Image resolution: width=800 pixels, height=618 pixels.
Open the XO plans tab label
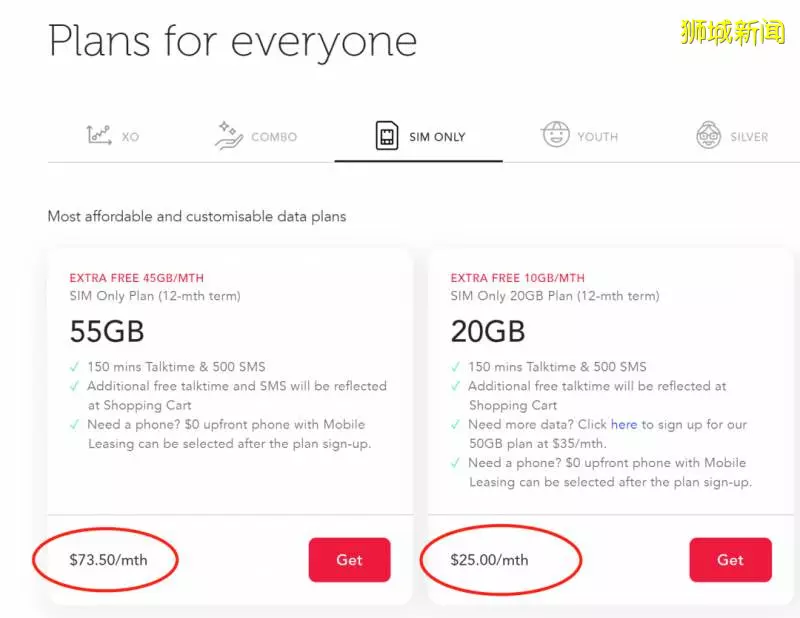(x=130, y=137)
